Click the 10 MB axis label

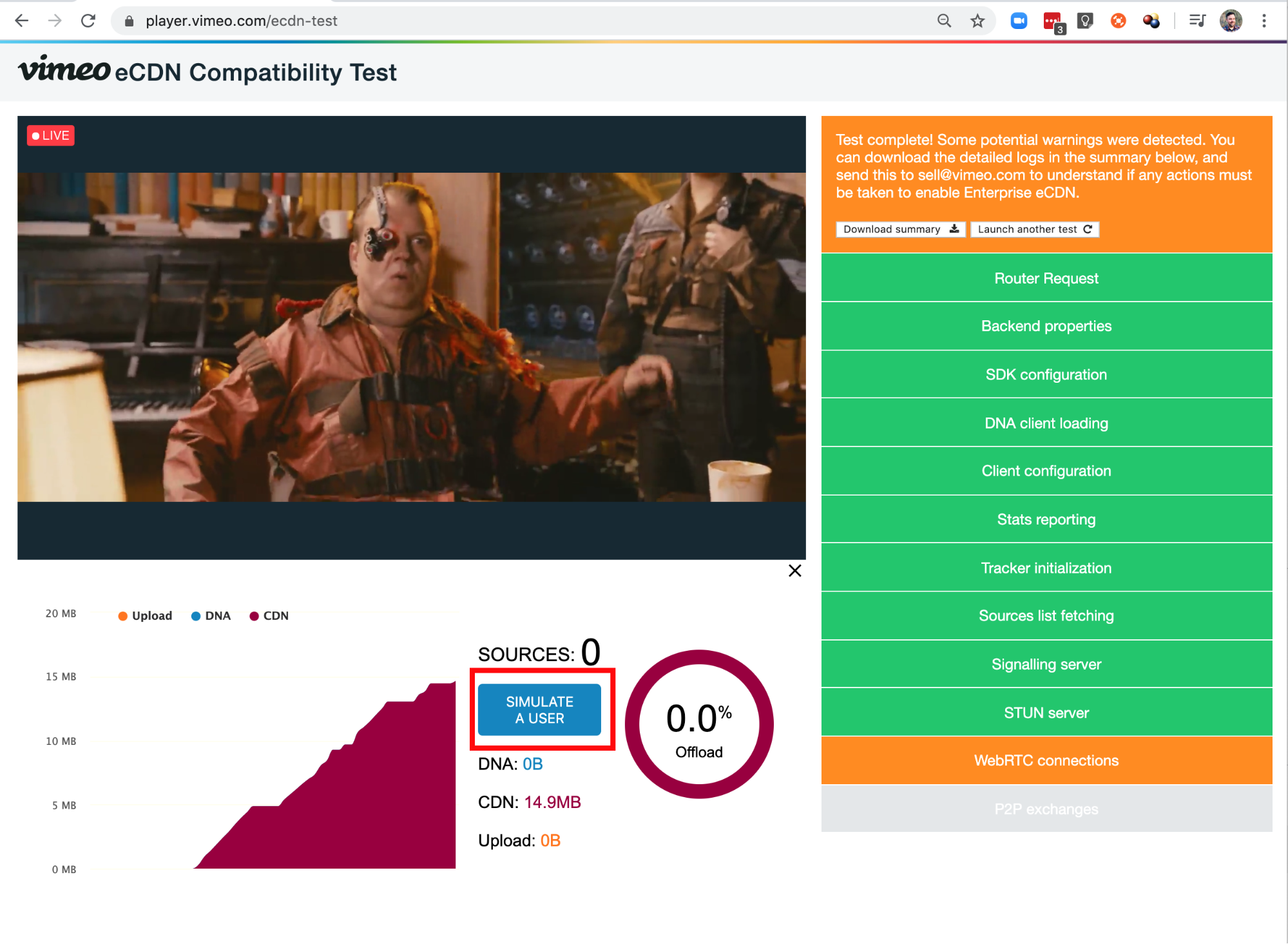coord(61,741)
